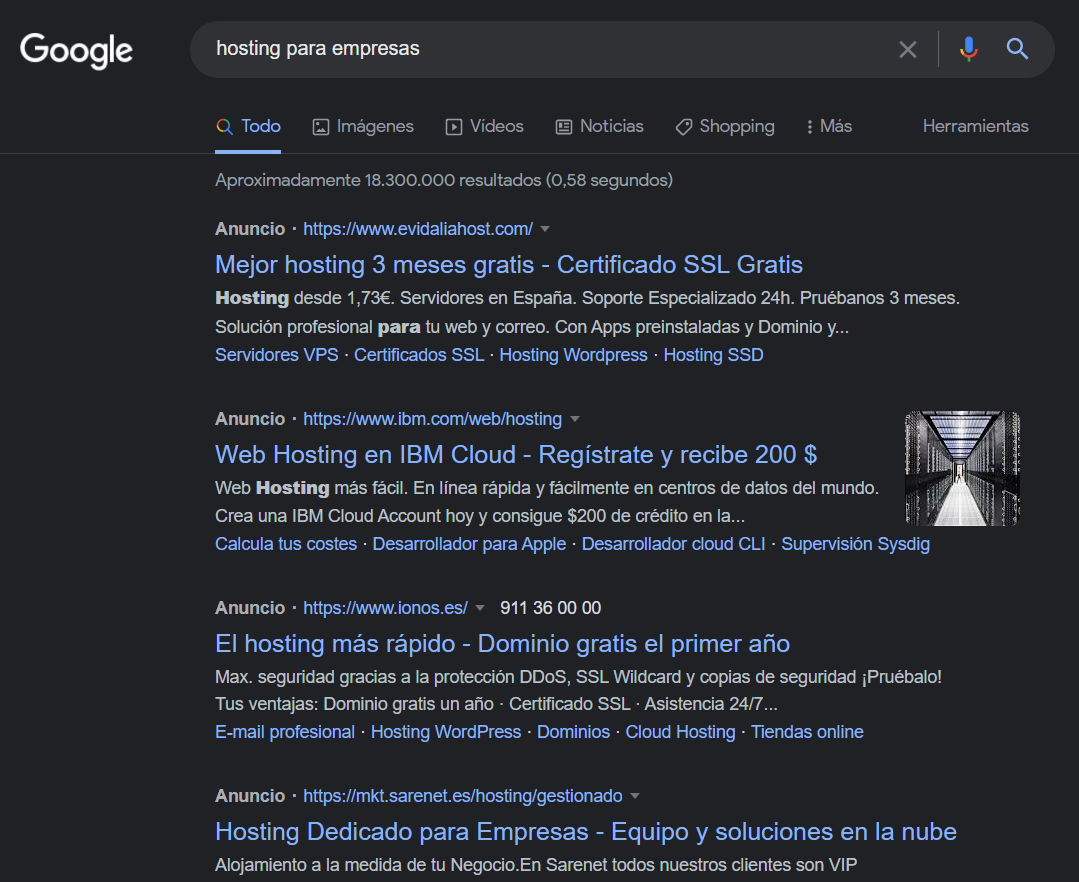The image size is (1079, 882).
Task: Open 'Mejor hosting 3 meses gratis' result
Action: pyautogui.click(x=508, y=265)
